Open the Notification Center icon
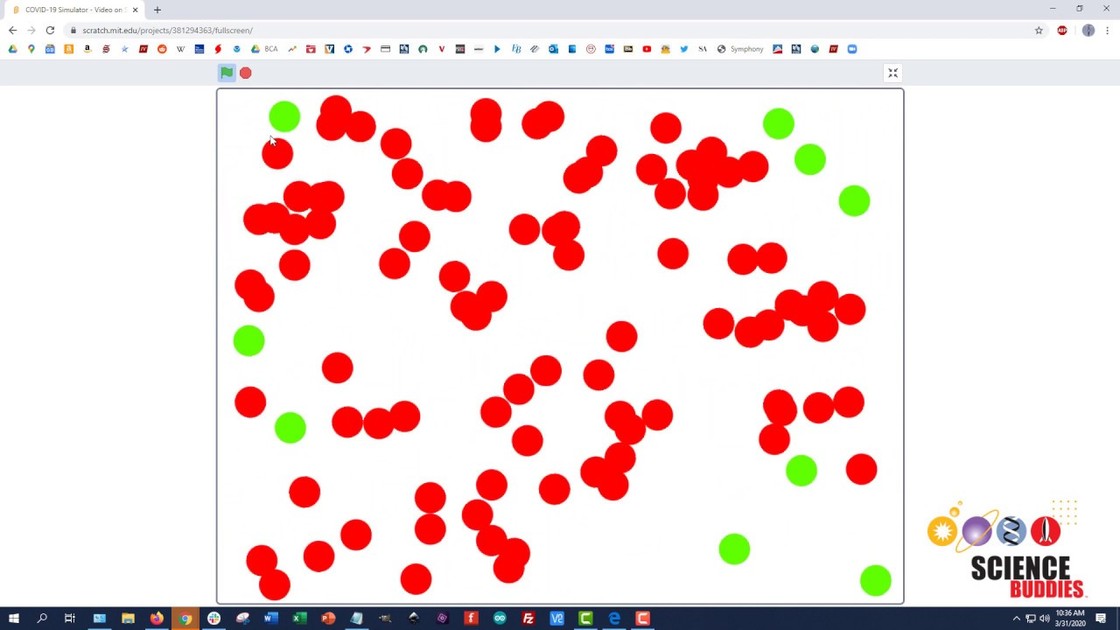The width and height of the screenshot is (1120, 630). pos(1101,619)
